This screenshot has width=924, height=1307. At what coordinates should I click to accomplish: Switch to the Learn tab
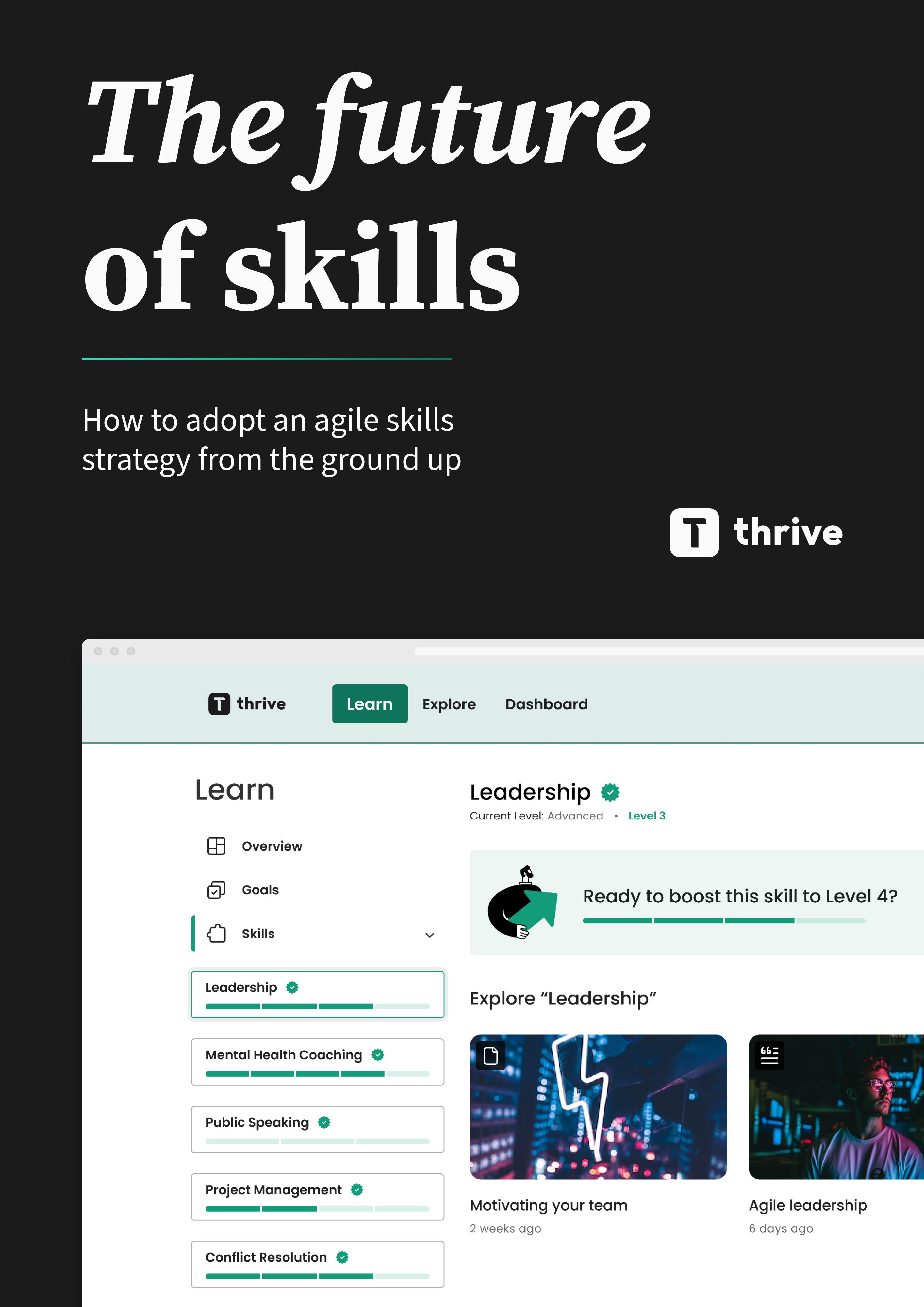[370, 703]
